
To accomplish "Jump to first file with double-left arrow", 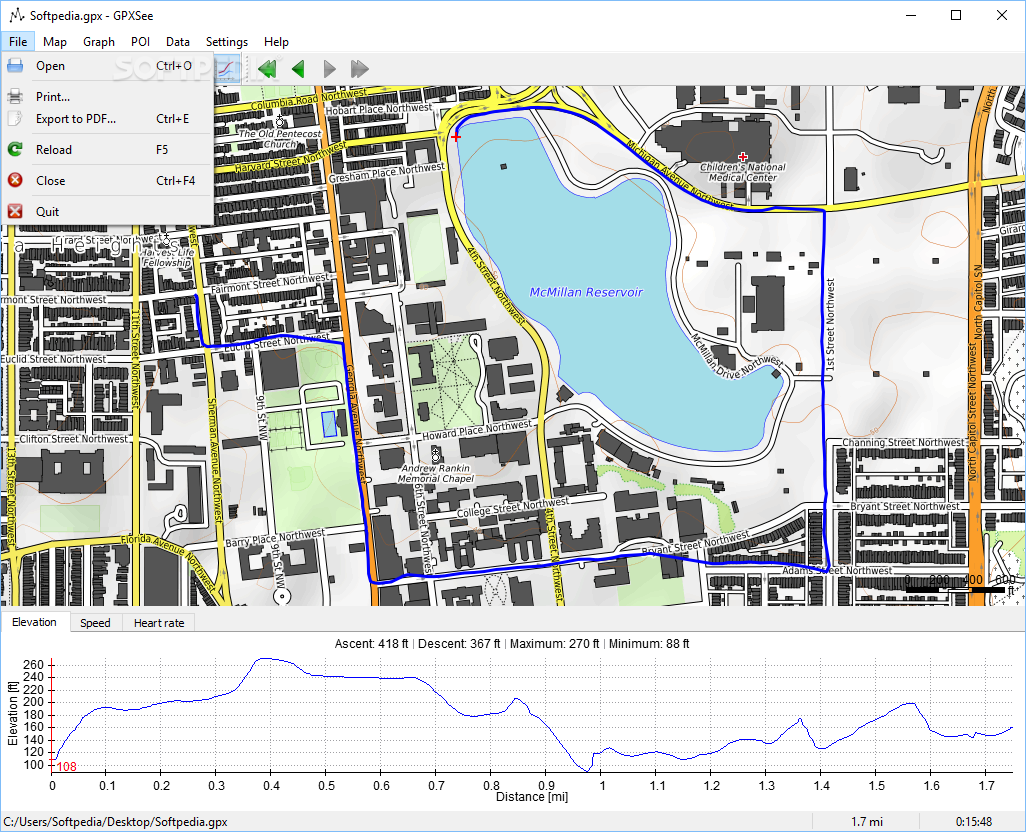I will [x=267, y=69].
